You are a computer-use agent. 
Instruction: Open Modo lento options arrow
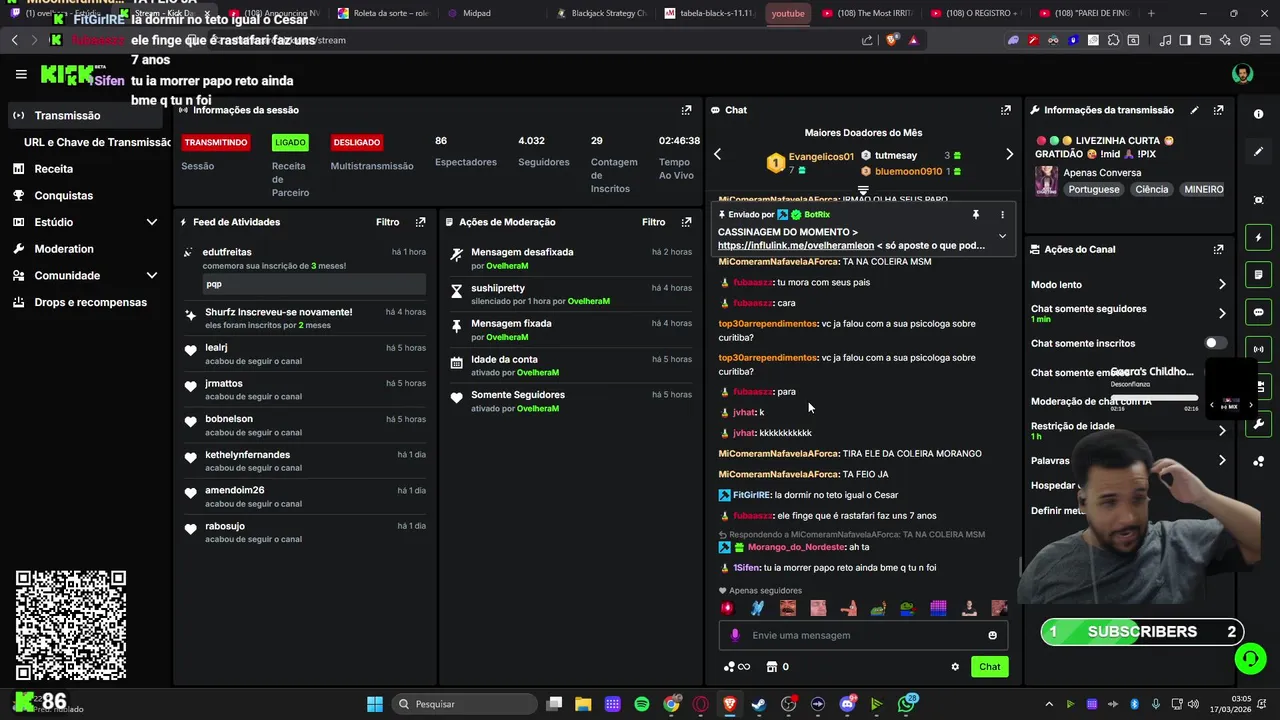click(1221, 285)
